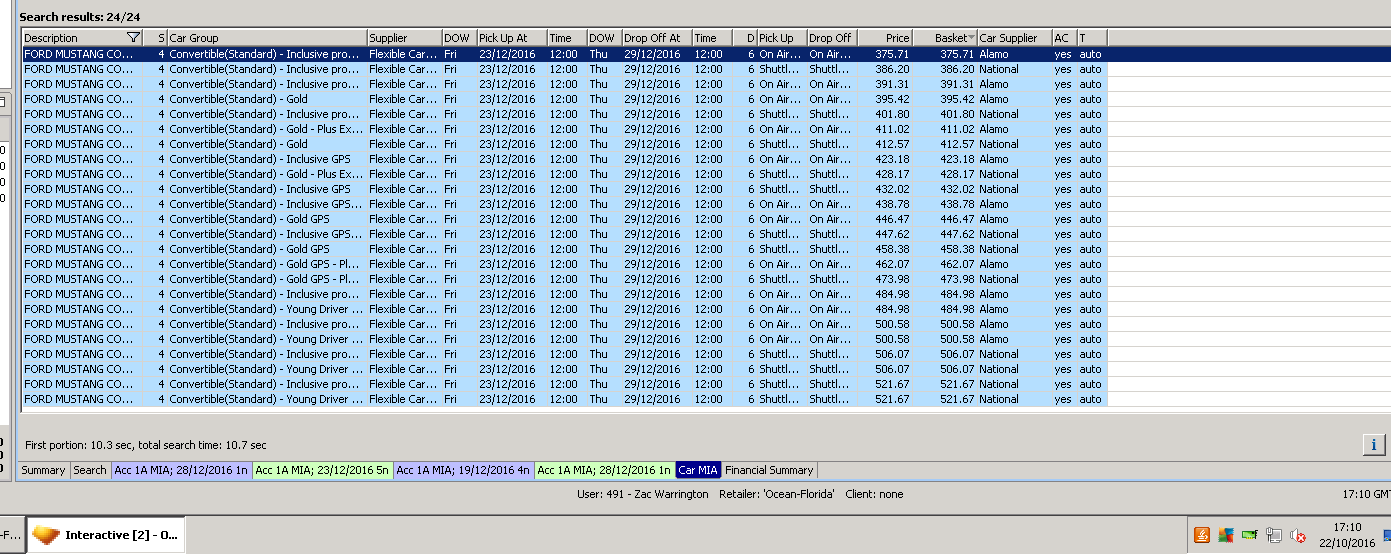Screen dimensions: 1391x554
Task: Open the Java tray icon
Action: [1202, 535]
